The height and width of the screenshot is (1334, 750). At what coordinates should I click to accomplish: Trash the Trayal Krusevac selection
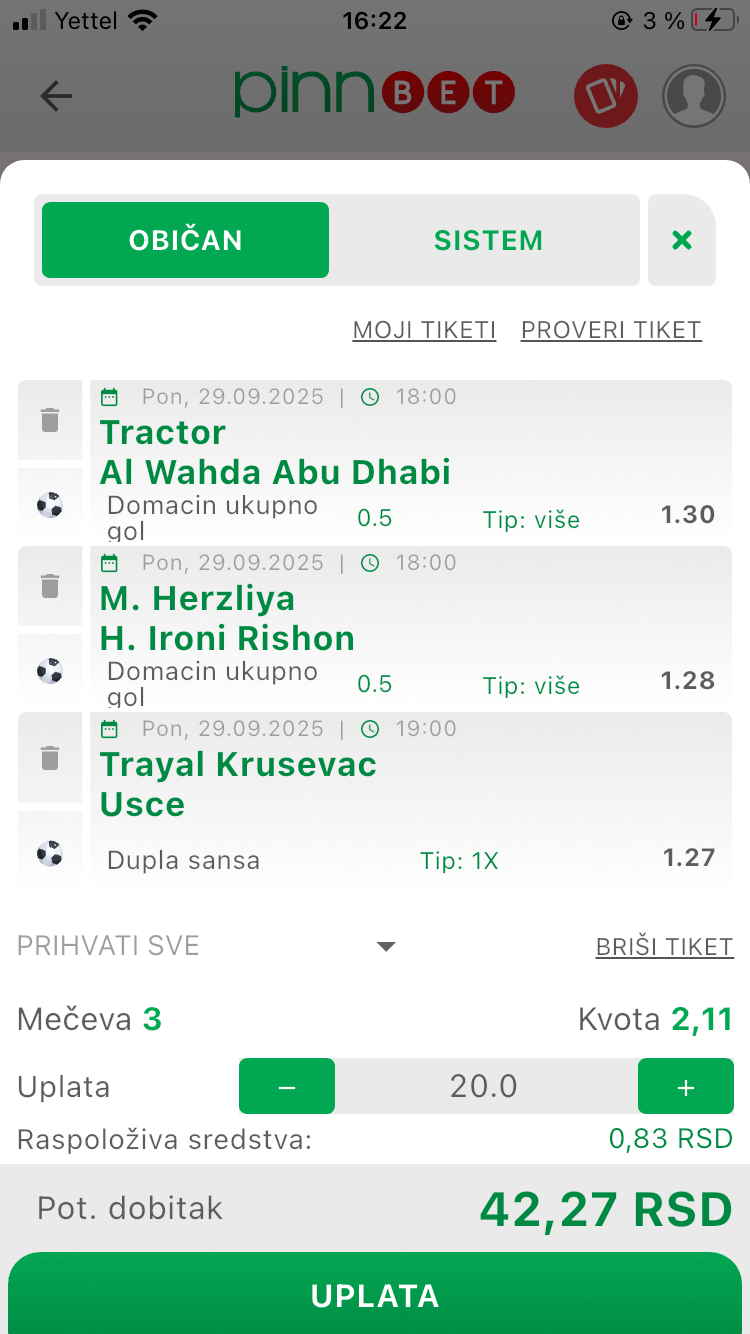50,758
